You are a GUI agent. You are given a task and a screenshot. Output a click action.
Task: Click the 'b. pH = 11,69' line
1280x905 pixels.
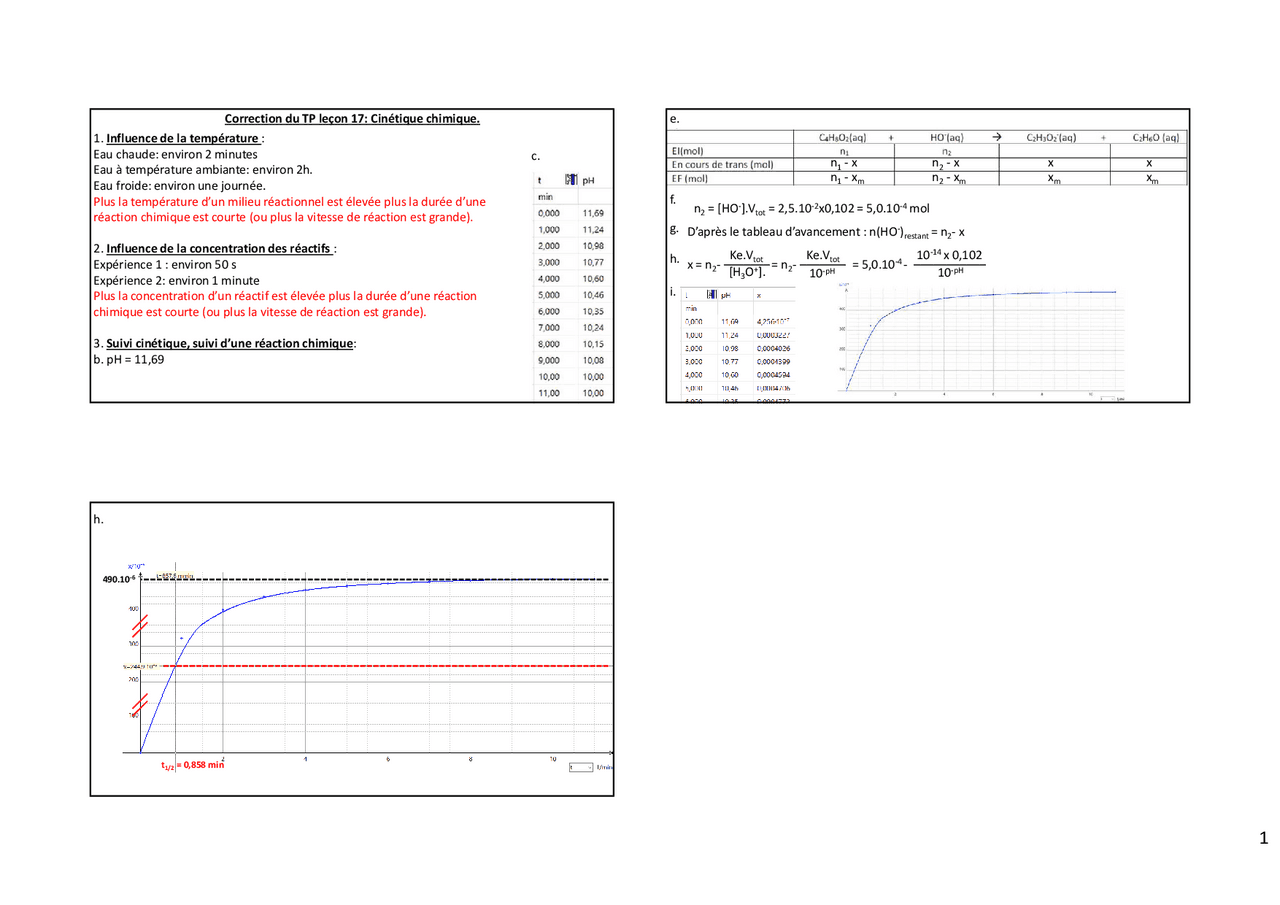click(x=128, y=360)
